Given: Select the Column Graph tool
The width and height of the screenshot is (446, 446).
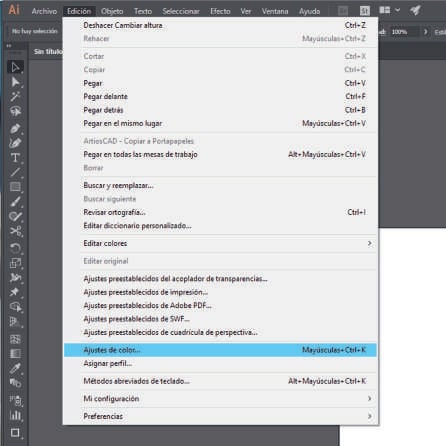Looking at the screenshot, I should coord(15,415).
